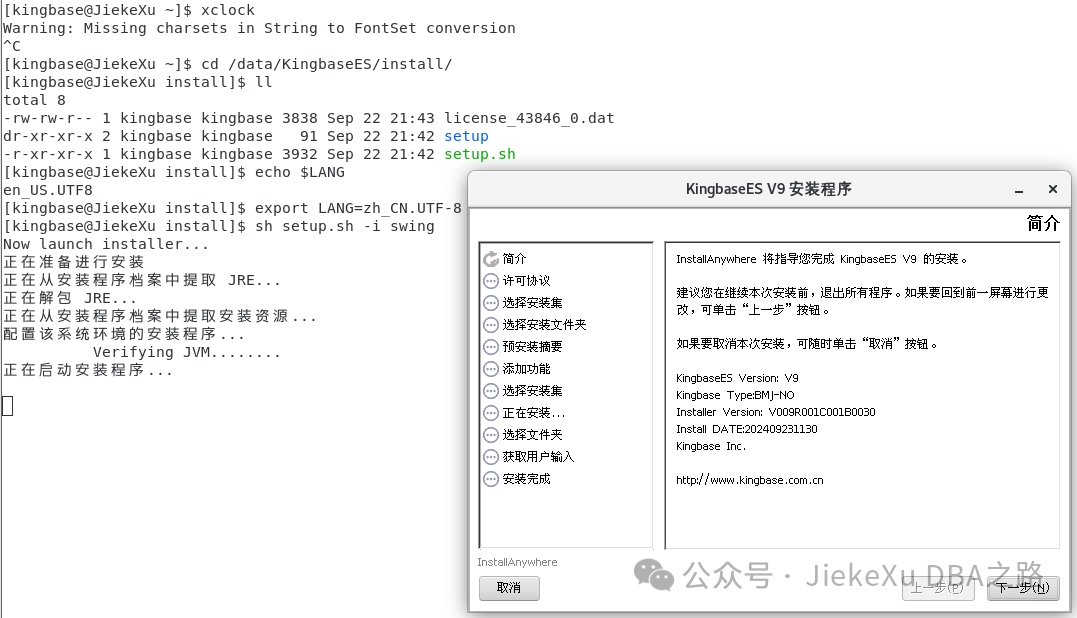Click the setup directory in terminal output
1077x618 pixels.
(466, 136)
